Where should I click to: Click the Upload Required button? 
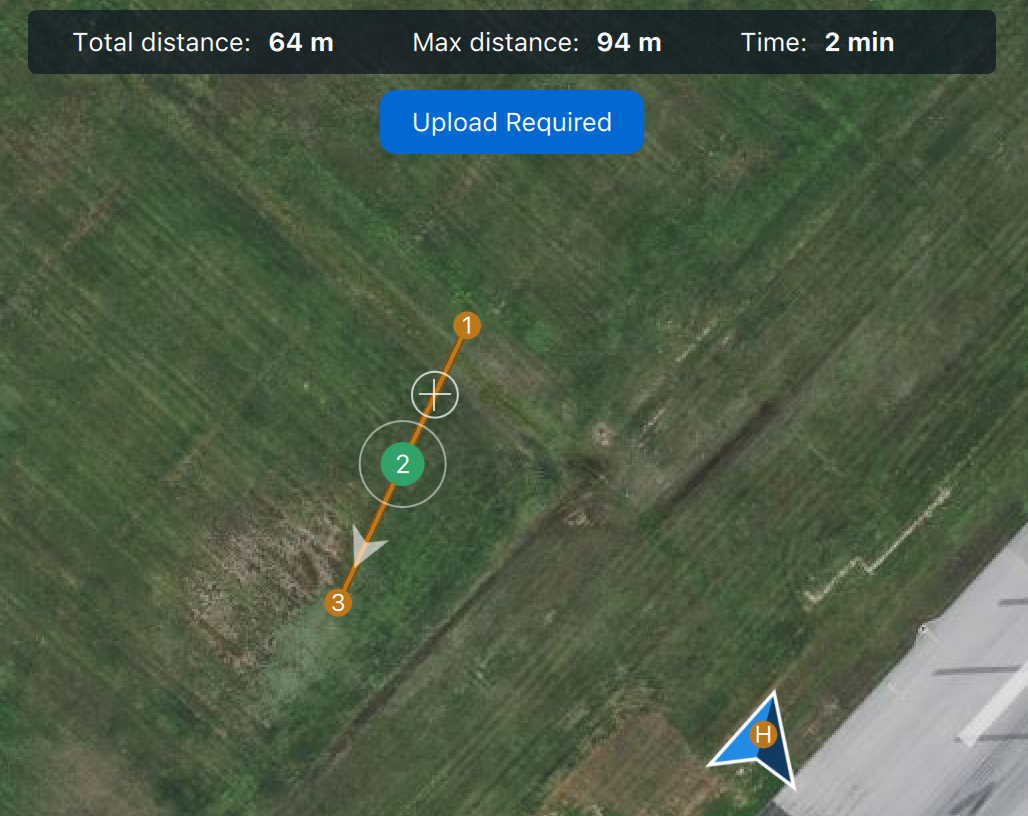point(511,122)
